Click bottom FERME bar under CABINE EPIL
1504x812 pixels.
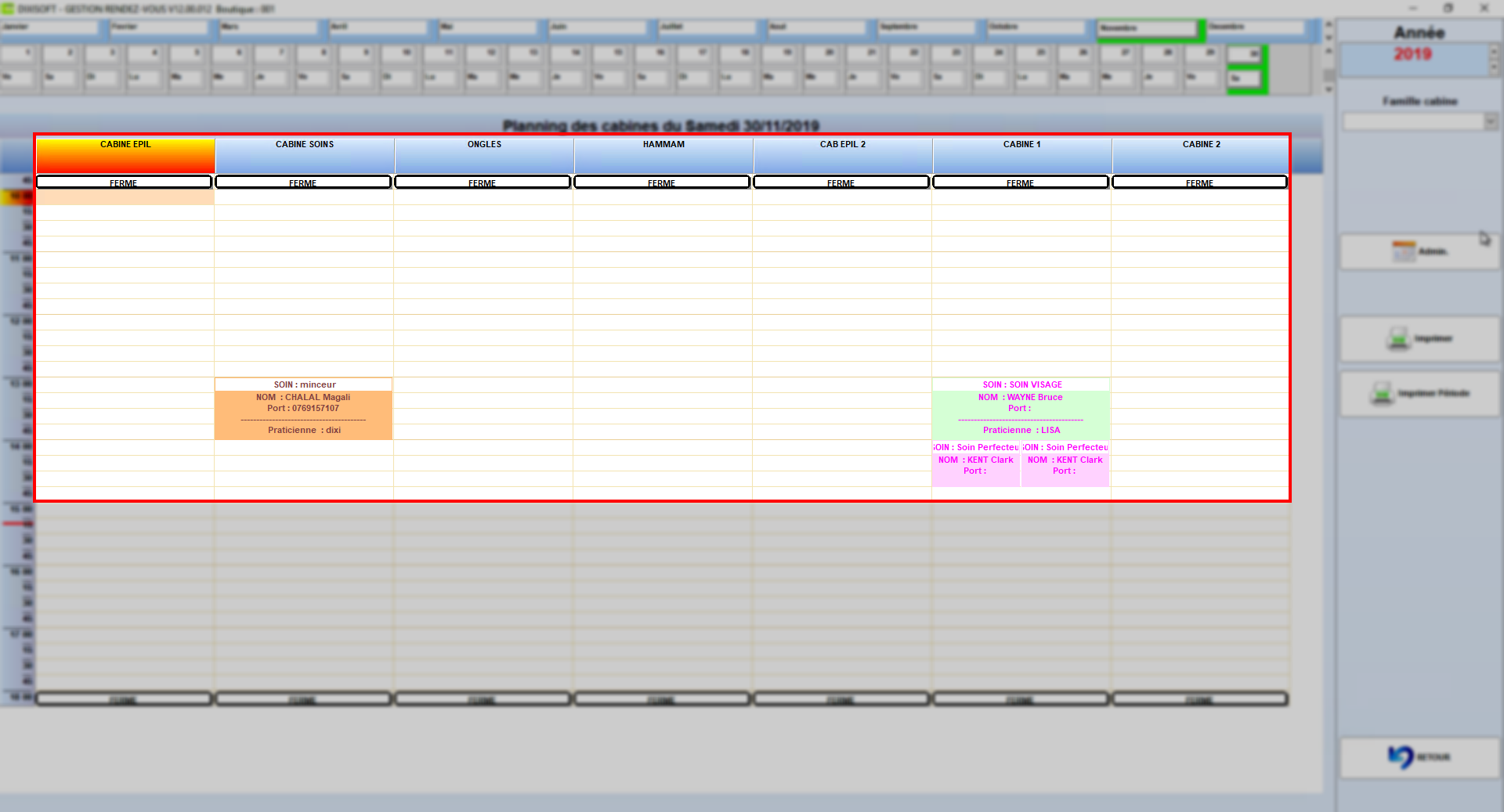[x=124, y=698]
